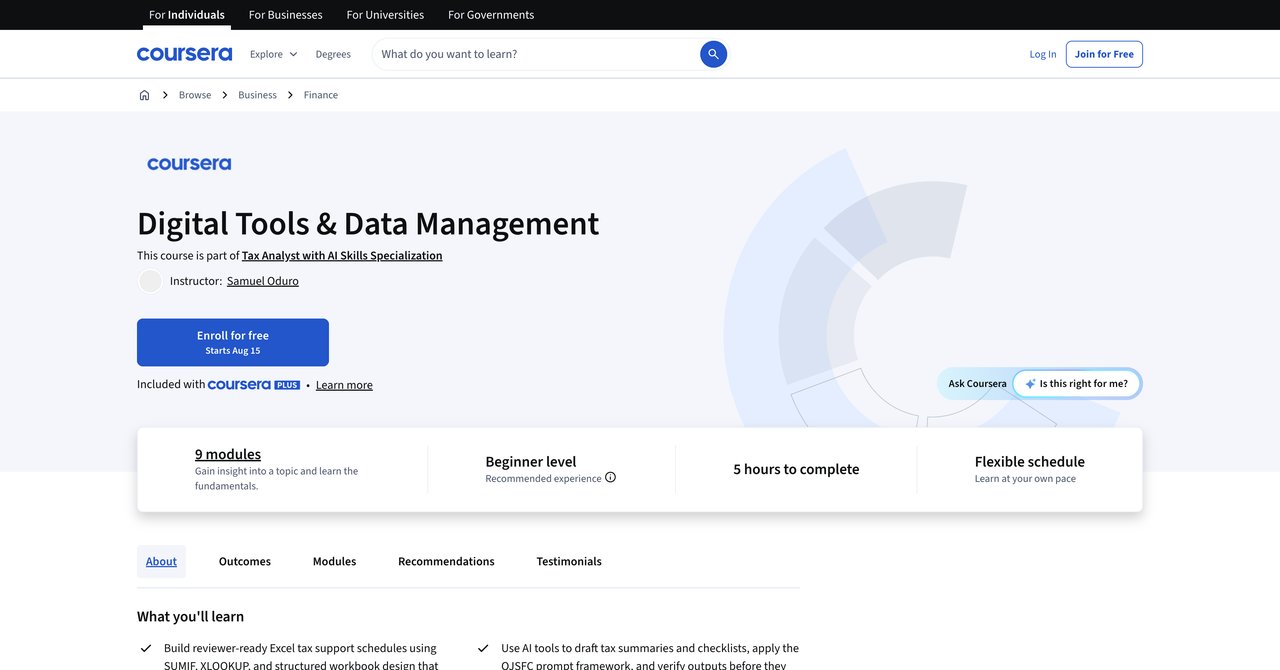
Task: Focus the 'What do you want to learn?' field
Action: tap(538, 54)
